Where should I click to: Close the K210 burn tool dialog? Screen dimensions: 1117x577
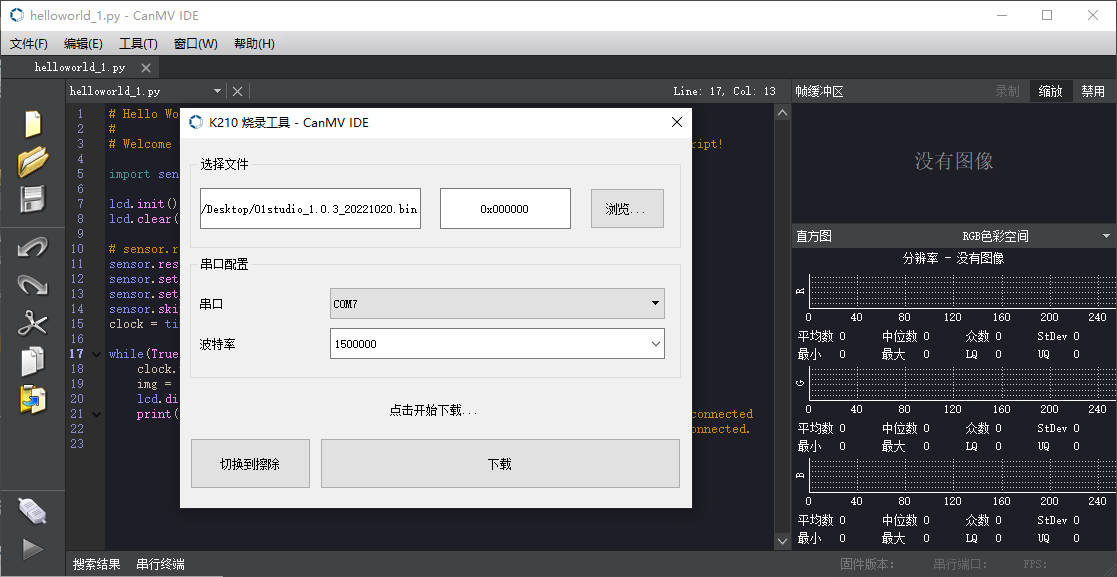[x=677, y=123]
